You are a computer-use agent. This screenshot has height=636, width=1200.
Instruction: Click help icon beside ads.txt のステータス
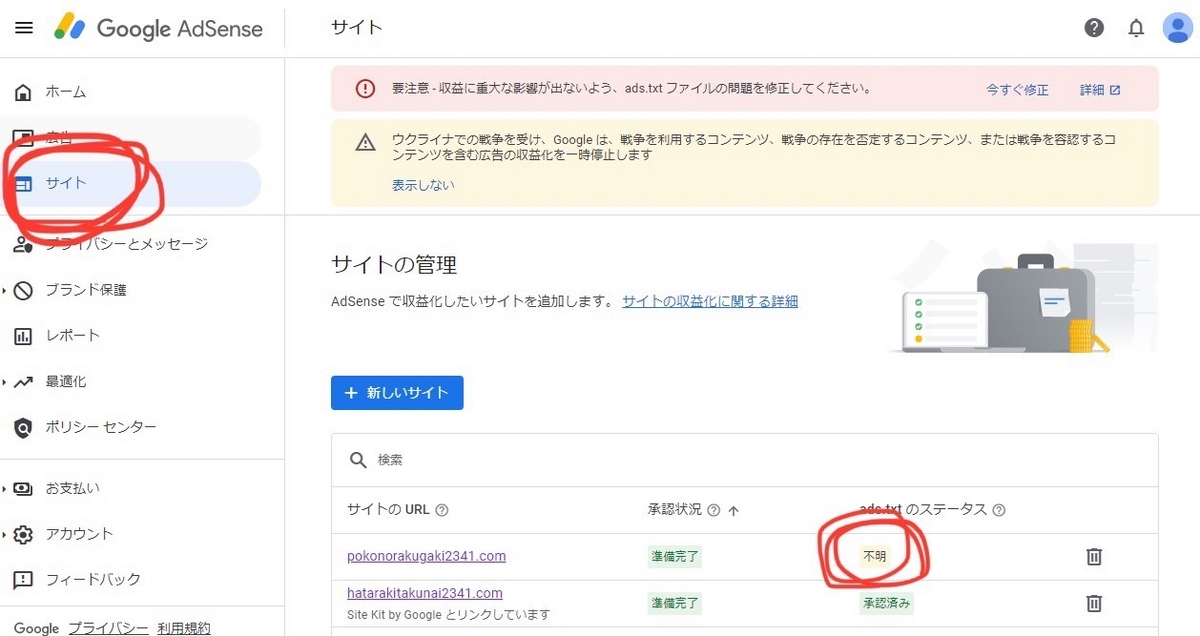click(998, 510)
